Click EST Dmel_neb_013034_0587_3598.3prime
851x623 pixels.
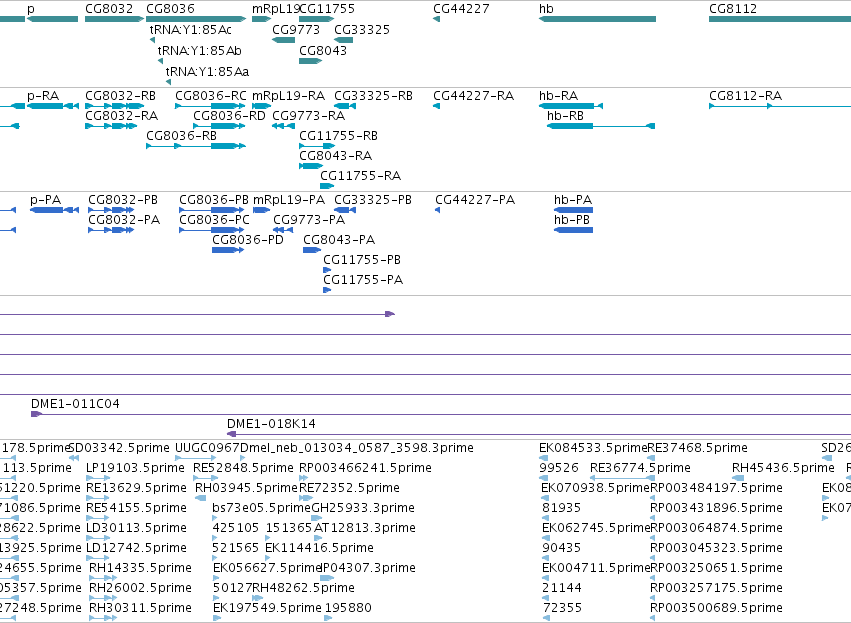point(357,448)
